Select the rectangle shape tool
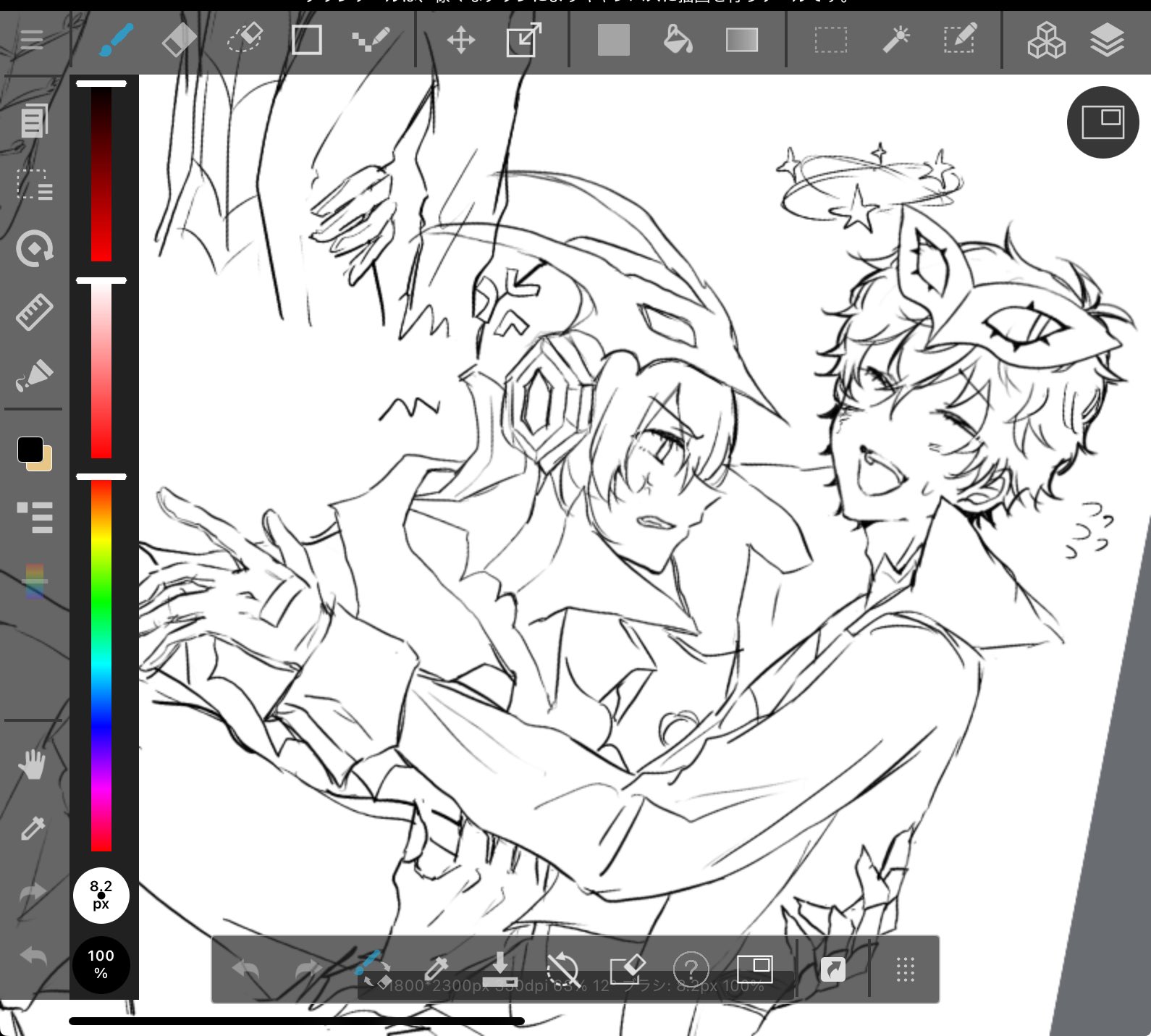This screenshot has width=1151, height=1036. click(306, 40)
